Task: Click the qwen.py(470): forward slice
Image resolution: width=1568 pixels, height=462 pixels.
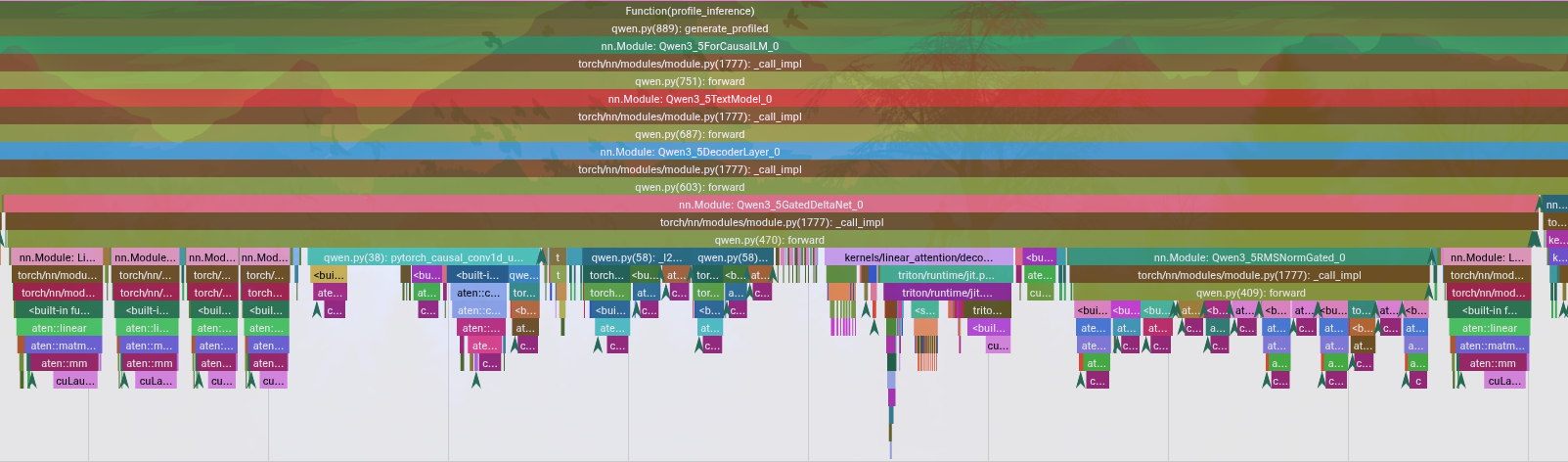Action: [771, 240]
